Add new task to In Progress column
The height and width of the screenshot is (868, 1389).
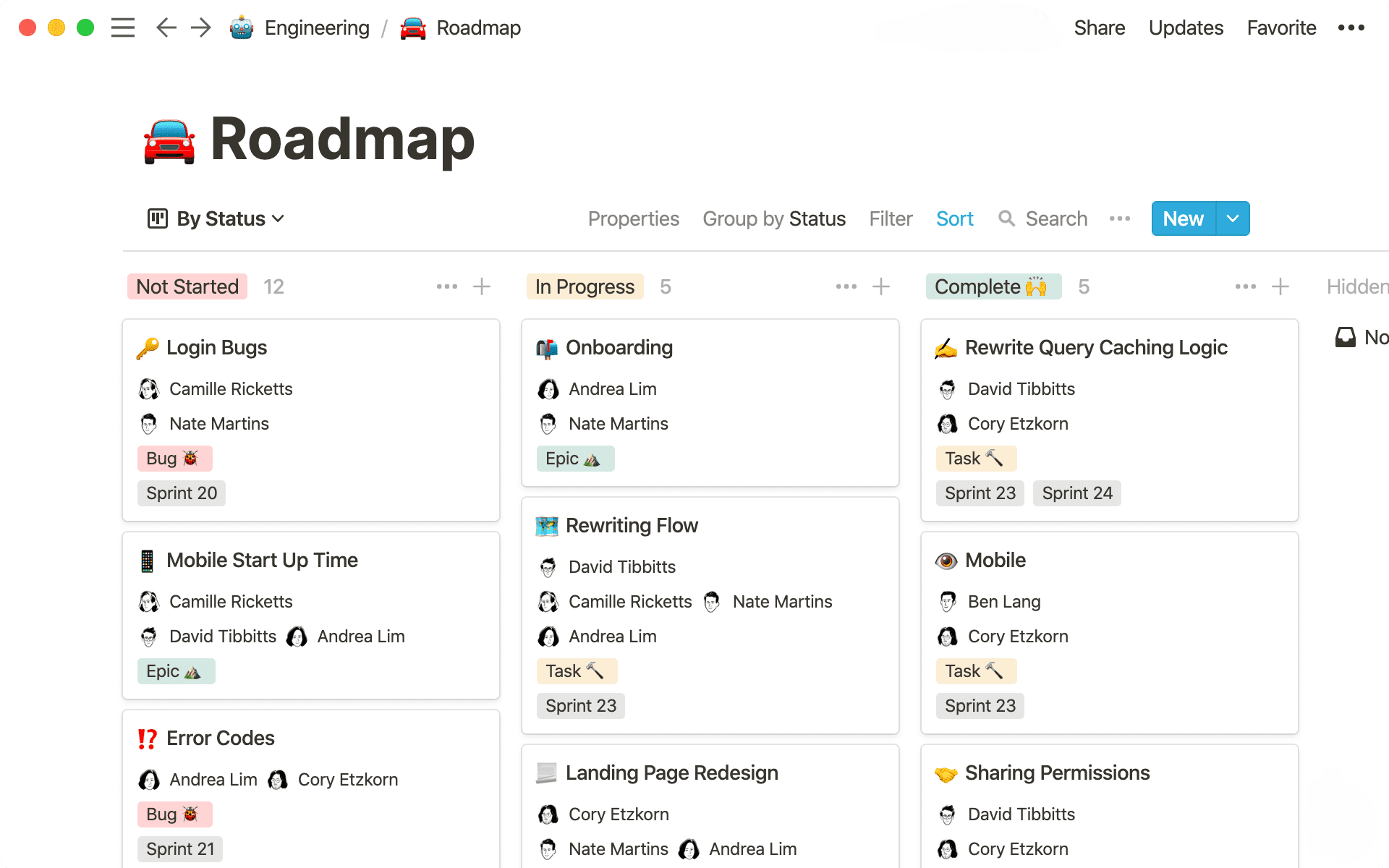tap(881, 287)
